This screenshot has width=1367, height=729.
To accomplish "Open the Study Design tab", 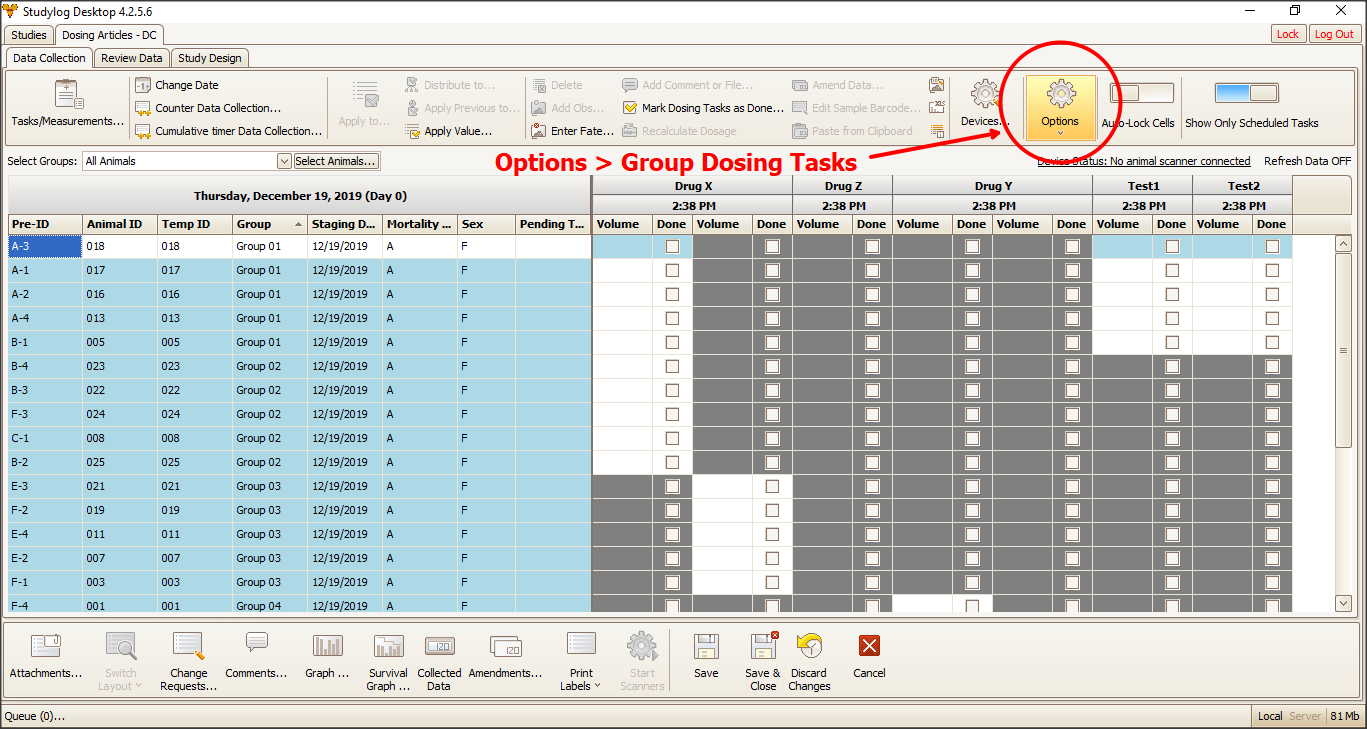I will click(x=210, y=59).
